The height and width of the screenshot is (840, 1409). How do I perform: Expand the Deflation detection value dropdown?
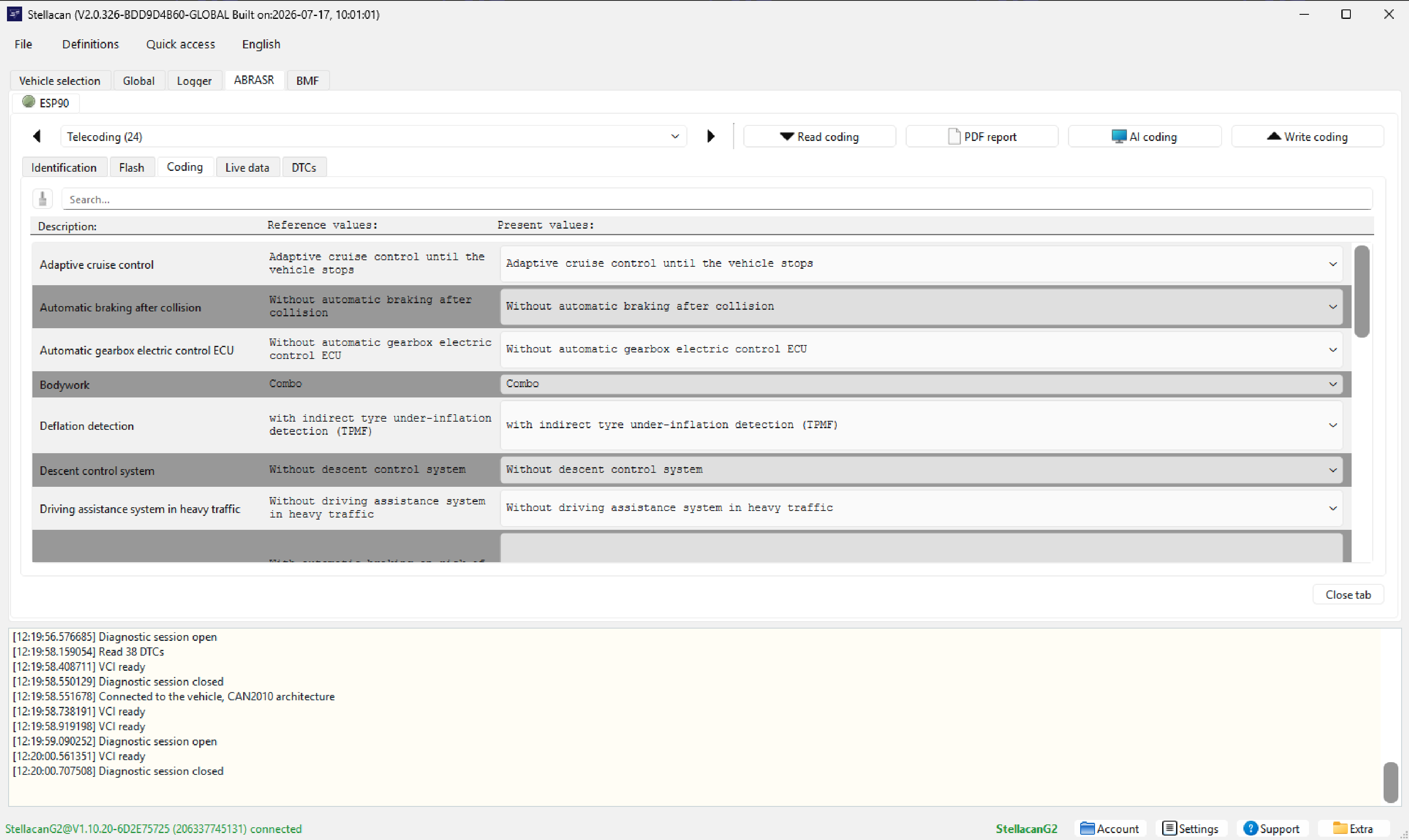point(922,425)
